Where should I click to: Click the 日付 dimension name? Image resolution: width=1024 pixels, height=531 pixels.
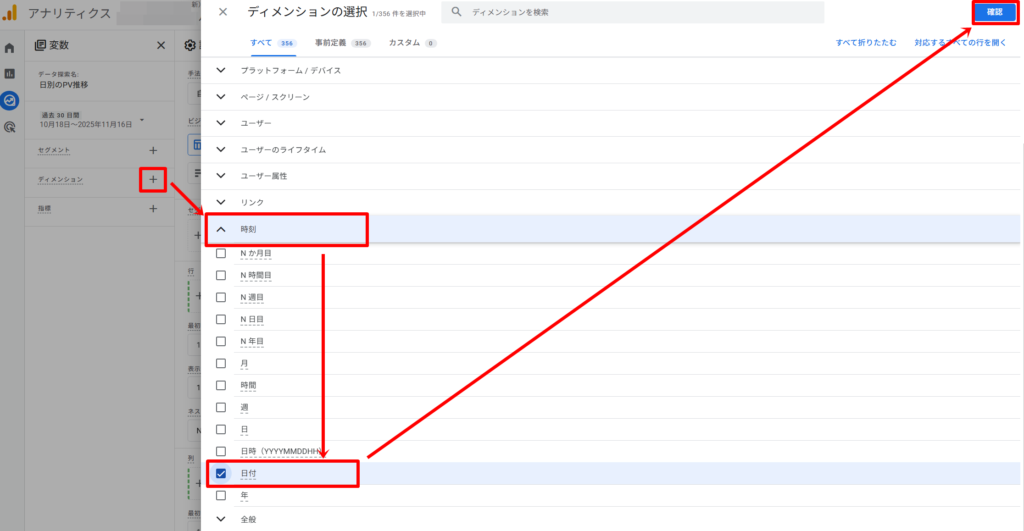[248, 474]
